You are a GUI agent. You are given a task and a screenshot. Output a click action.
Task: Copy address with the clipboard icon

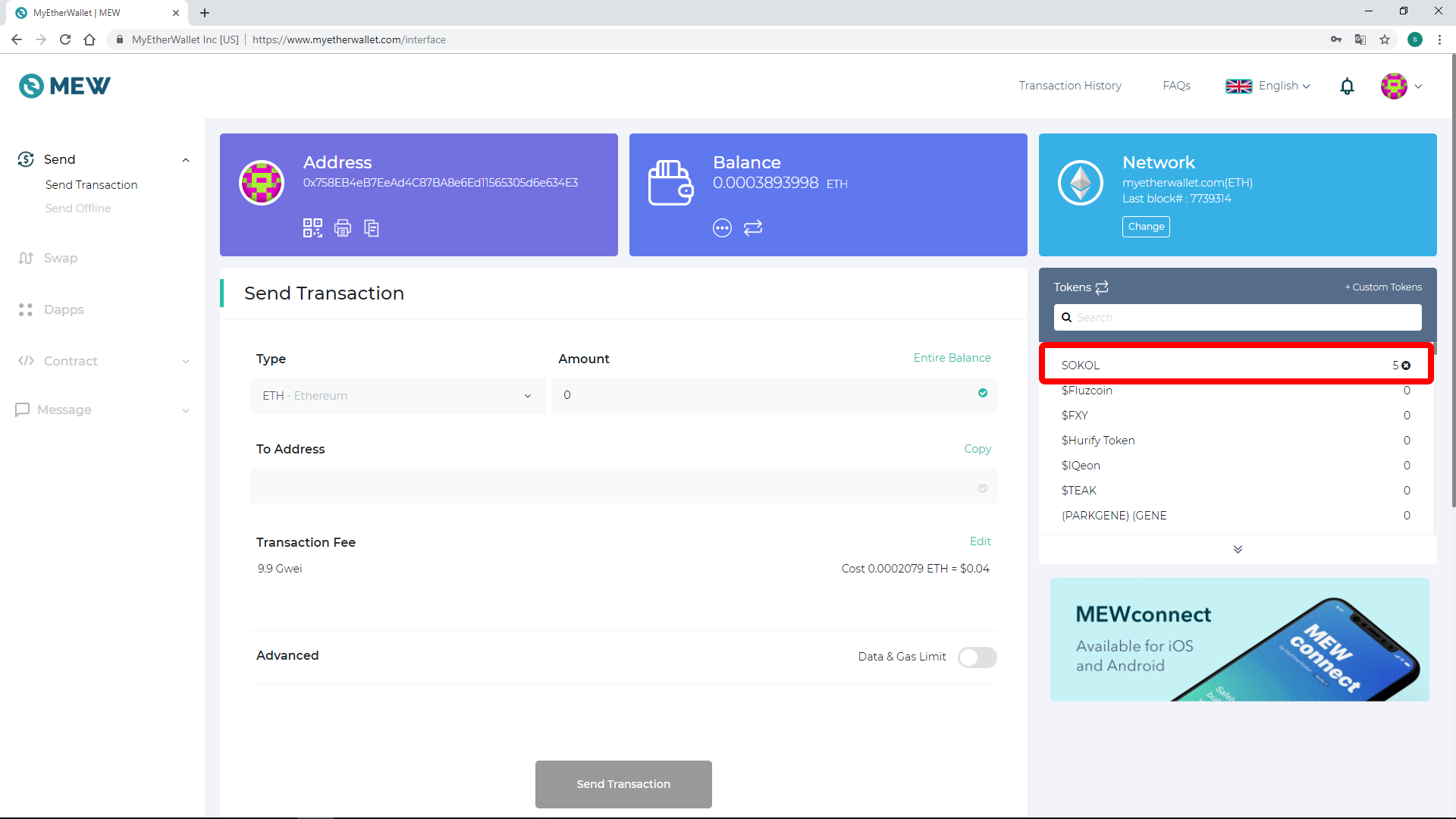coord(372,227)
